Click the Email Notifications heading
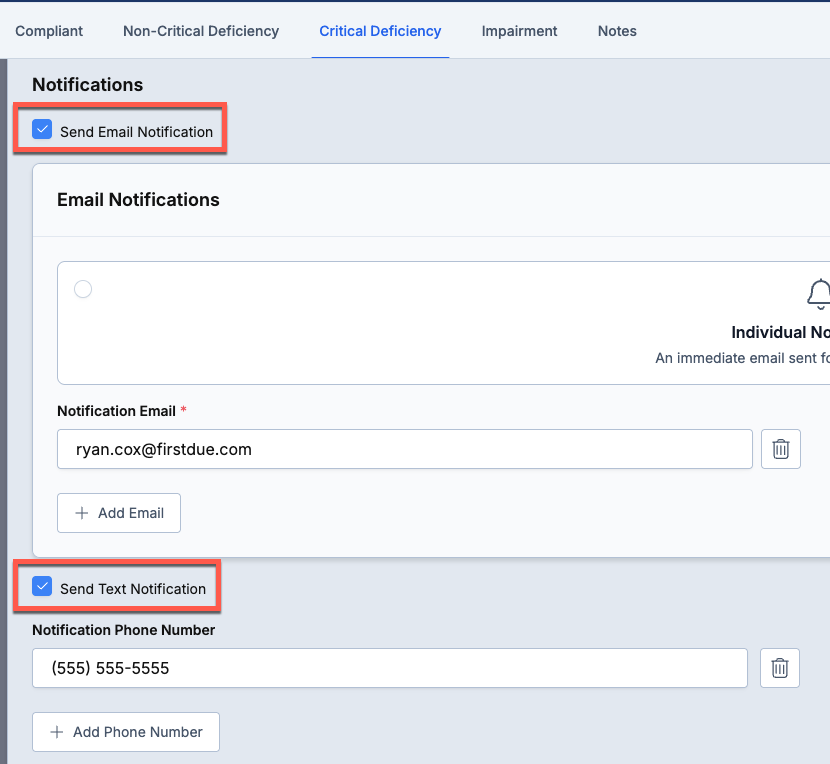The height and width of the screenshot is (764, 830). pyautogui.click(x=138, y=200)
